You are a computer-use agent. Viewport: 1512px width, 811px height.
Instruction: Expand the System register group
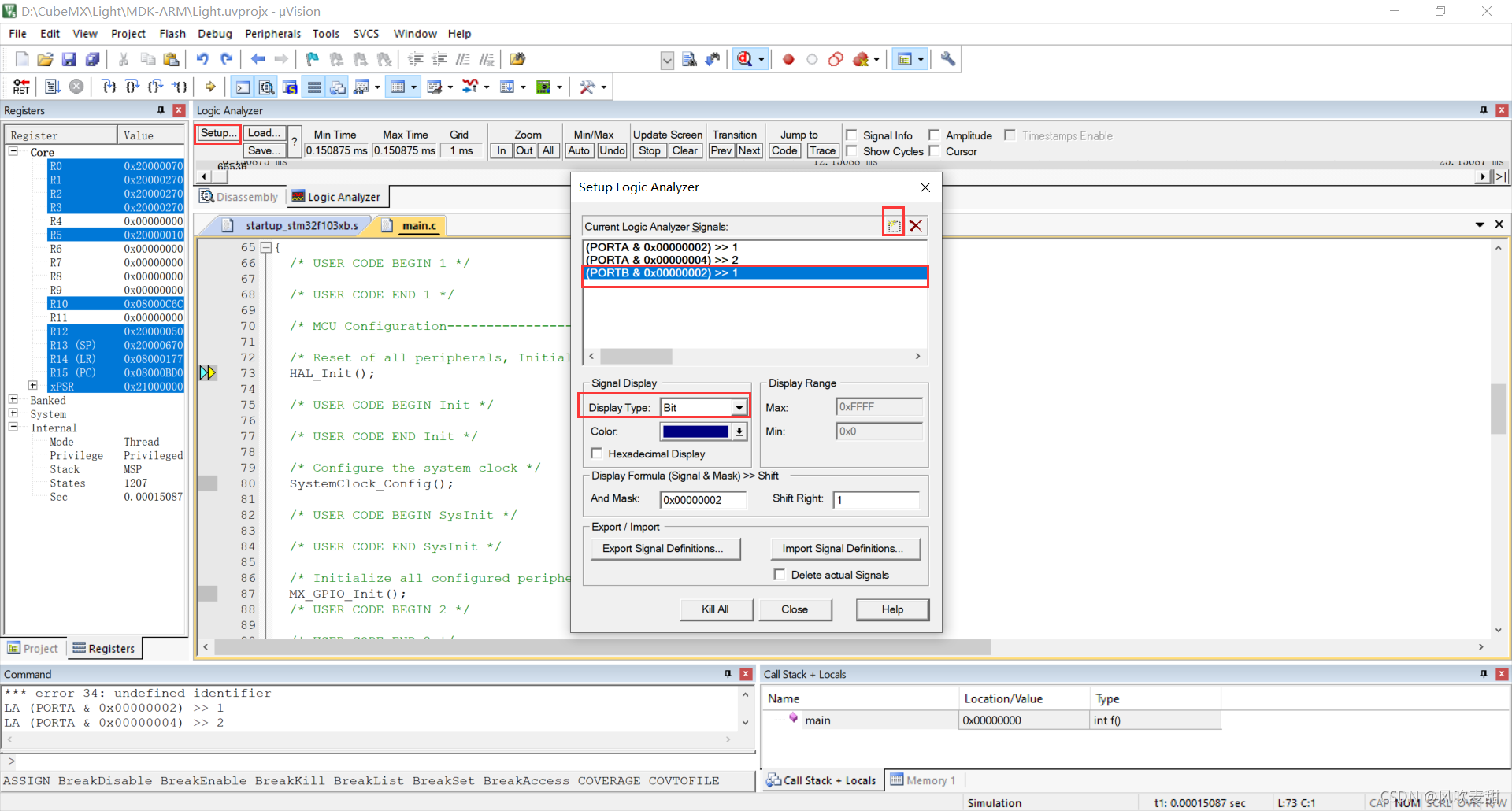tap(13, 413)
